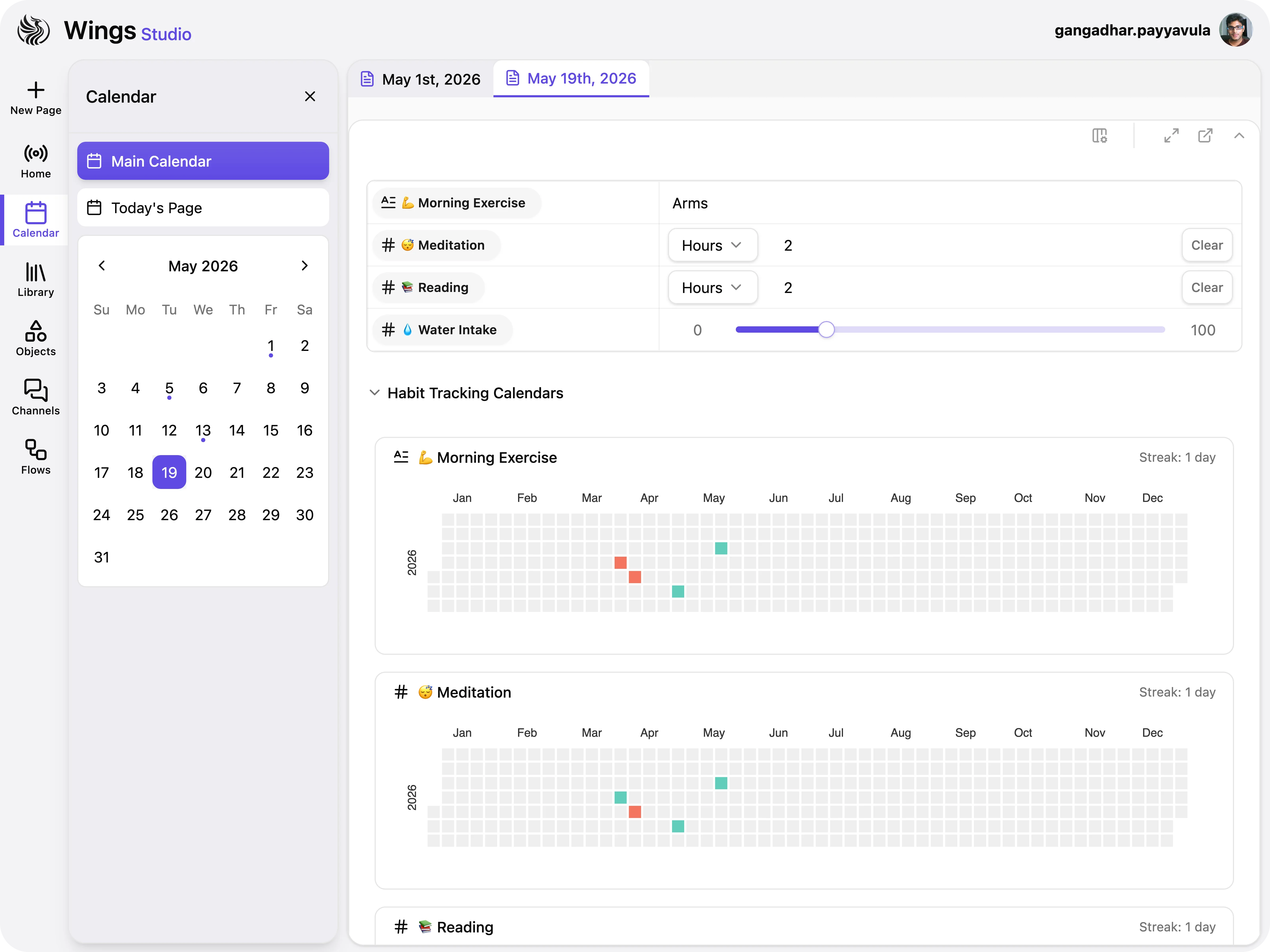Click the May 2026 month heading
The width and height of the screenshot is (1270, 952).
(x=203, y=266)
